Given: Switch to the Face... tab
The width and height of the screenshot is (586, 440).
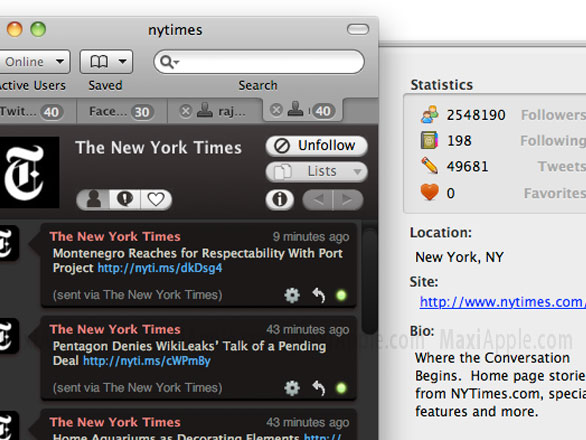Looking at the screenshot, I should click(122, 111).
